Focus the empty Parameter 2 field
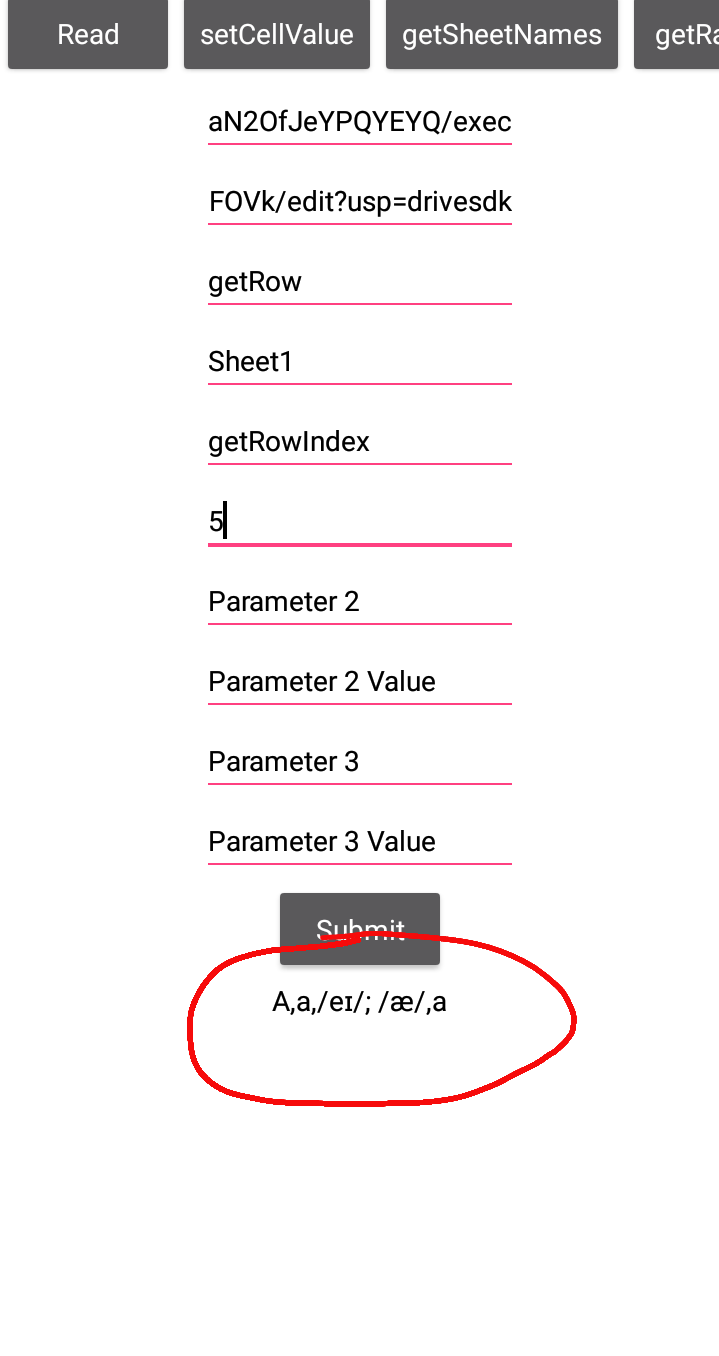The image size is (719, 1356). (360, 602)
